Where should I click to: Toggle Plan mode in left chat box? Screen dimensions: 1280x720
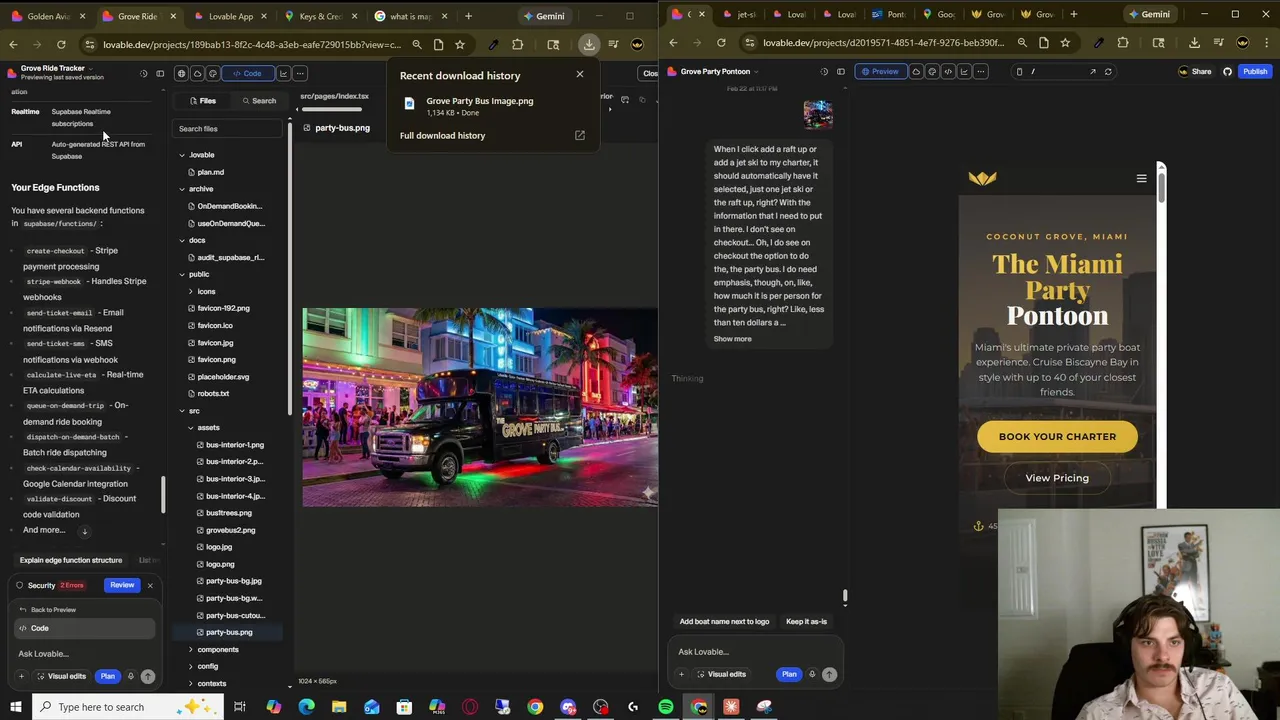point(107,677)
